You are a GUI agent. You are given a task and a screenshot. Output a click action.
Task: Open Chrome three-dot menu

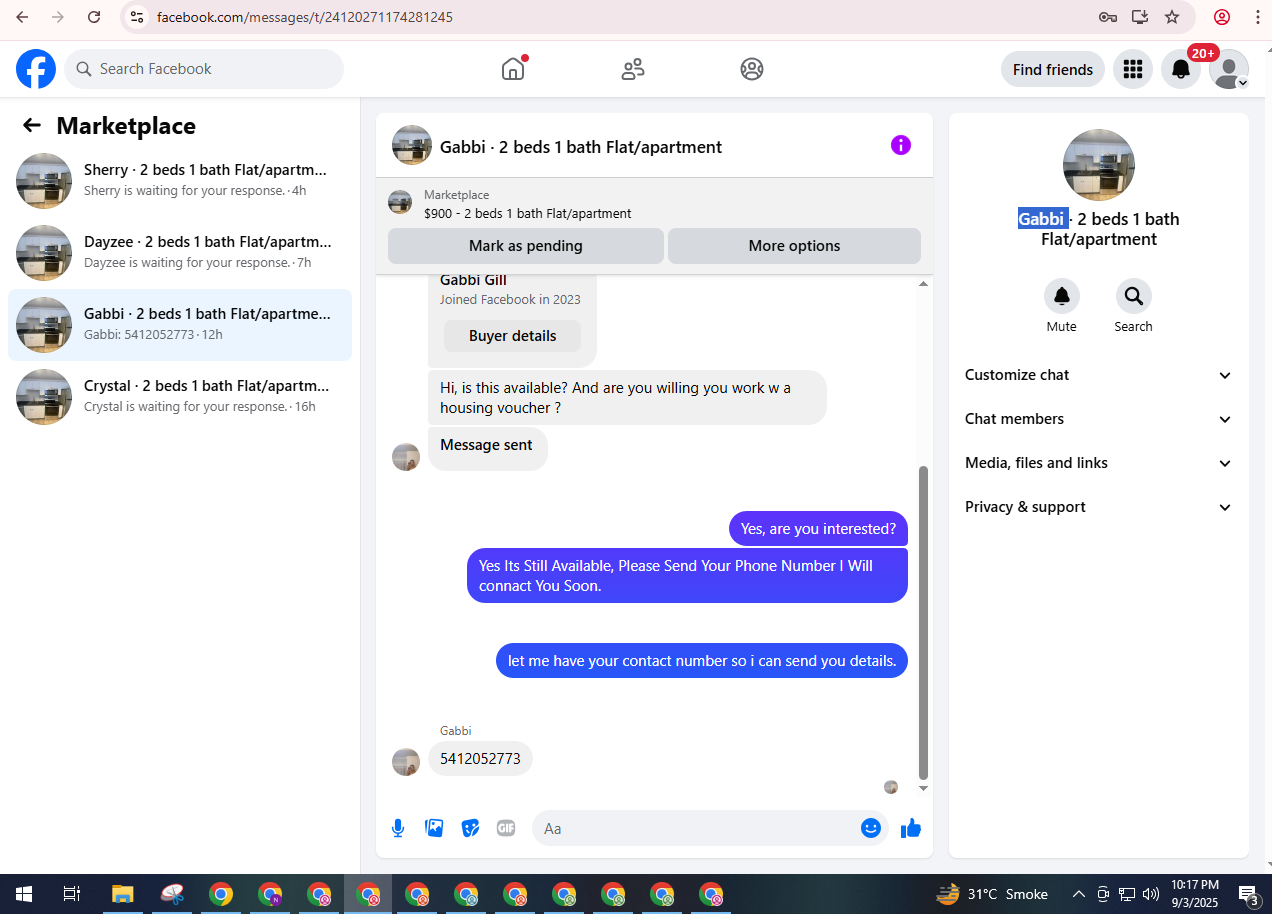pos(1258,17)
